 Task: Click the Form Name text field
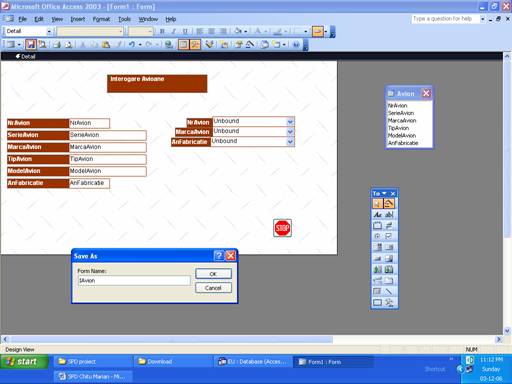134,281
